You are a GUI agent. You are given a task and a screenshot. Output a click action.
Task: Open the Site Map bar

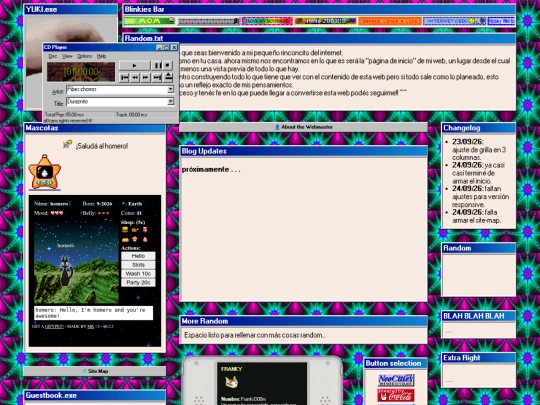95,371
